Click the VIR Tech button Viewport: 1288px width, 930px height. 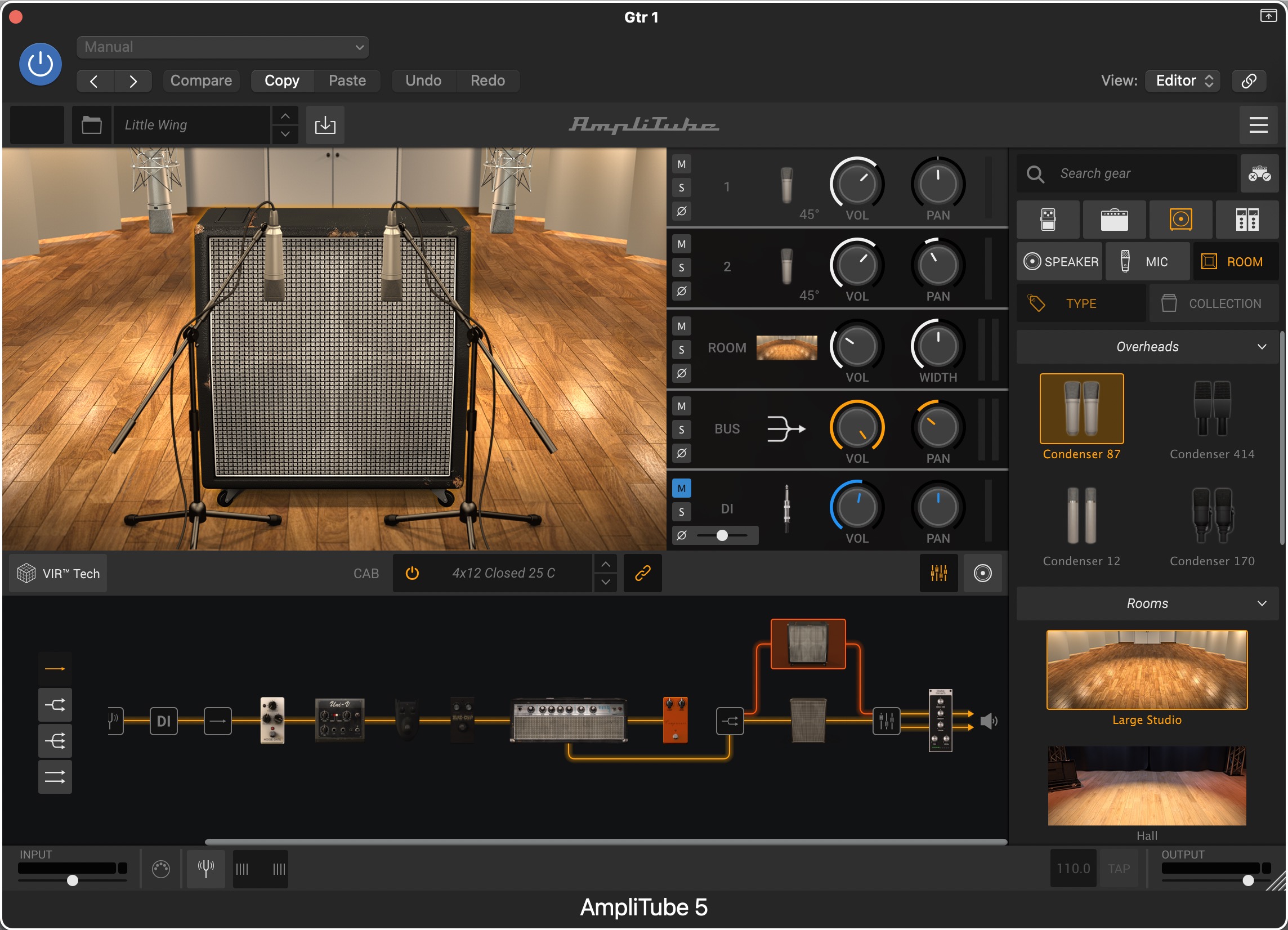click(59, 574)
